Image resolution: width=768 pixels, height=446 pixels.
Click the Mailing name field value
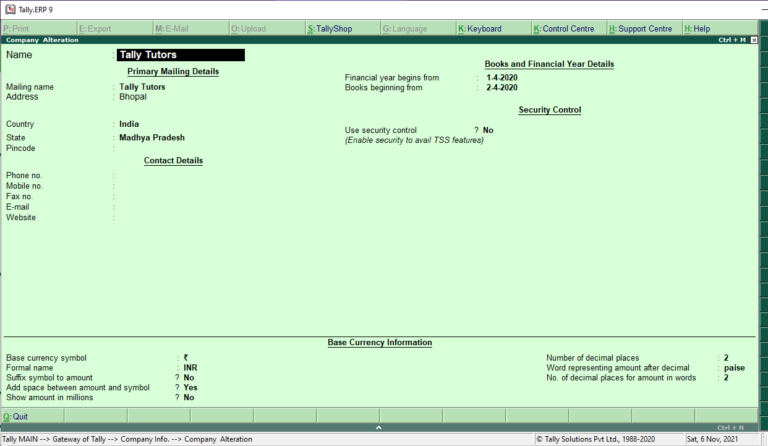[142, 87]
